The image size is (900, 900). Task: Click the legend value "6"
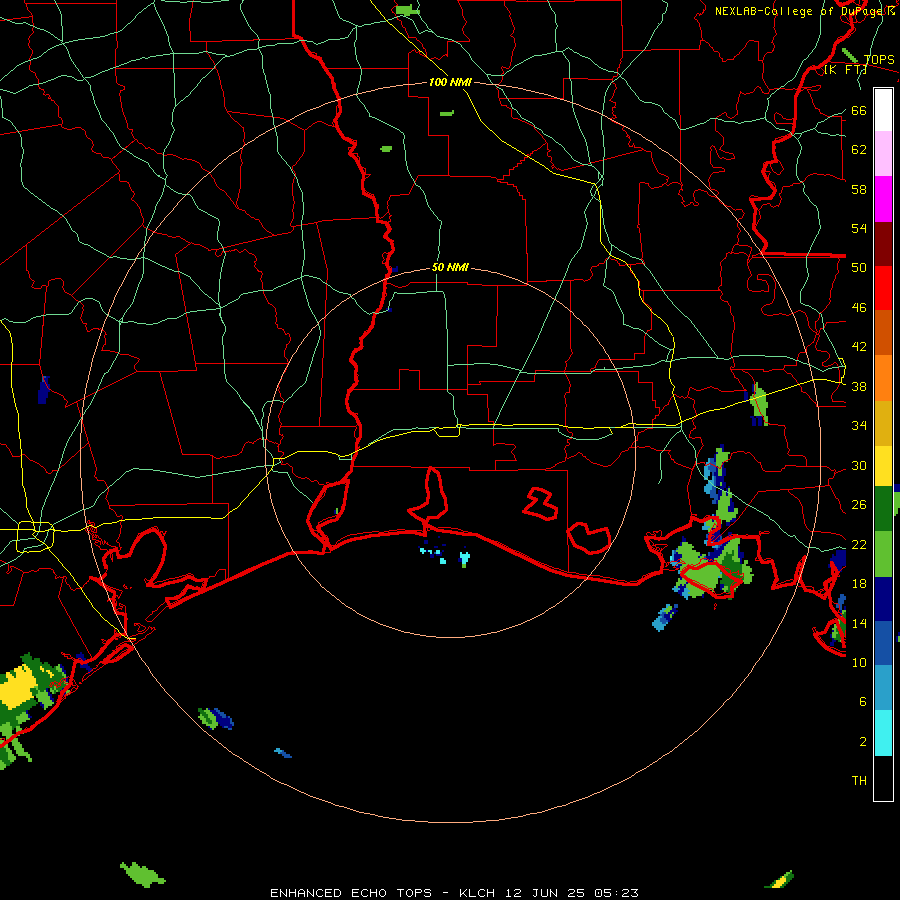pyautogui.click(x=863, y=702)
